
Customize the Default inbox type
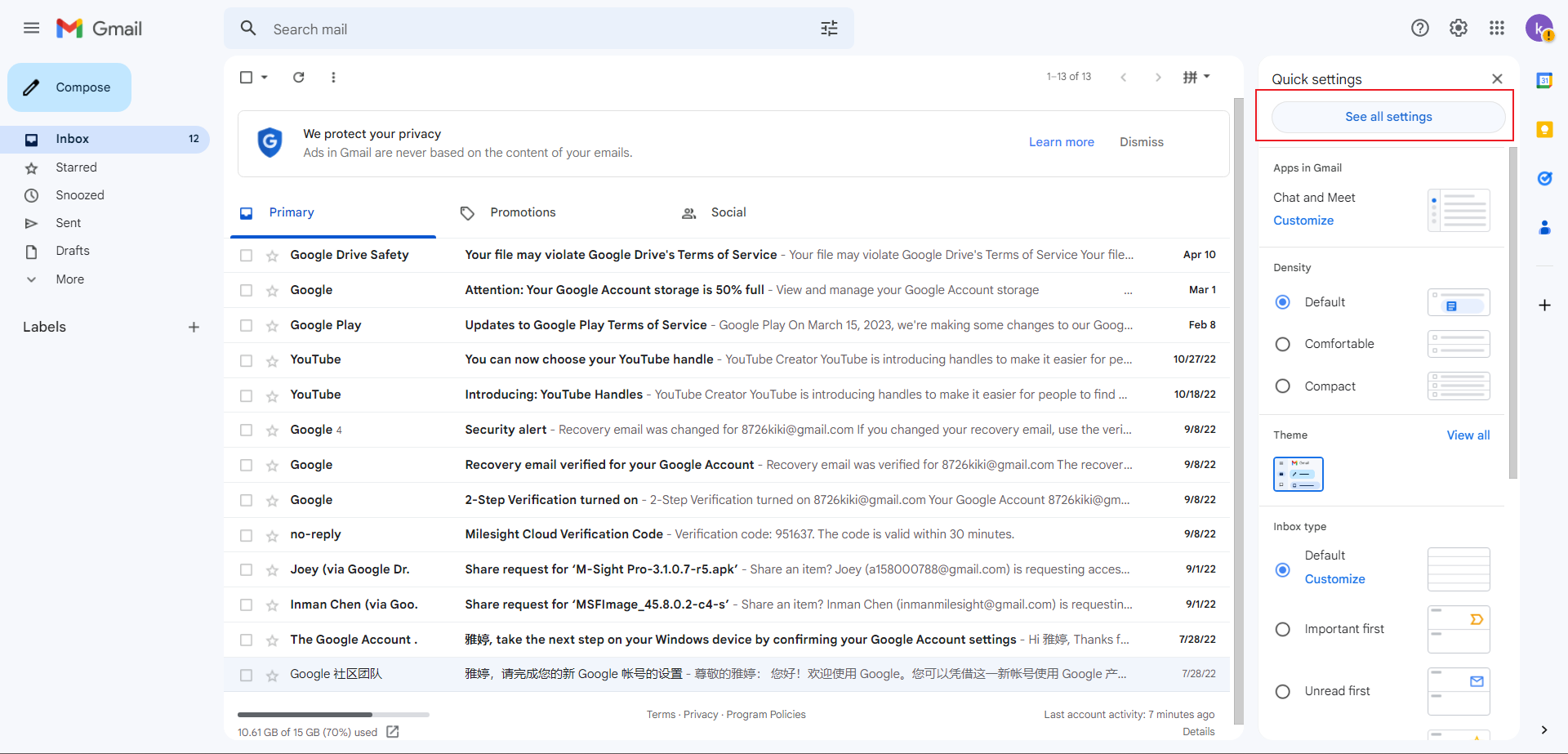click(1334, 579)
